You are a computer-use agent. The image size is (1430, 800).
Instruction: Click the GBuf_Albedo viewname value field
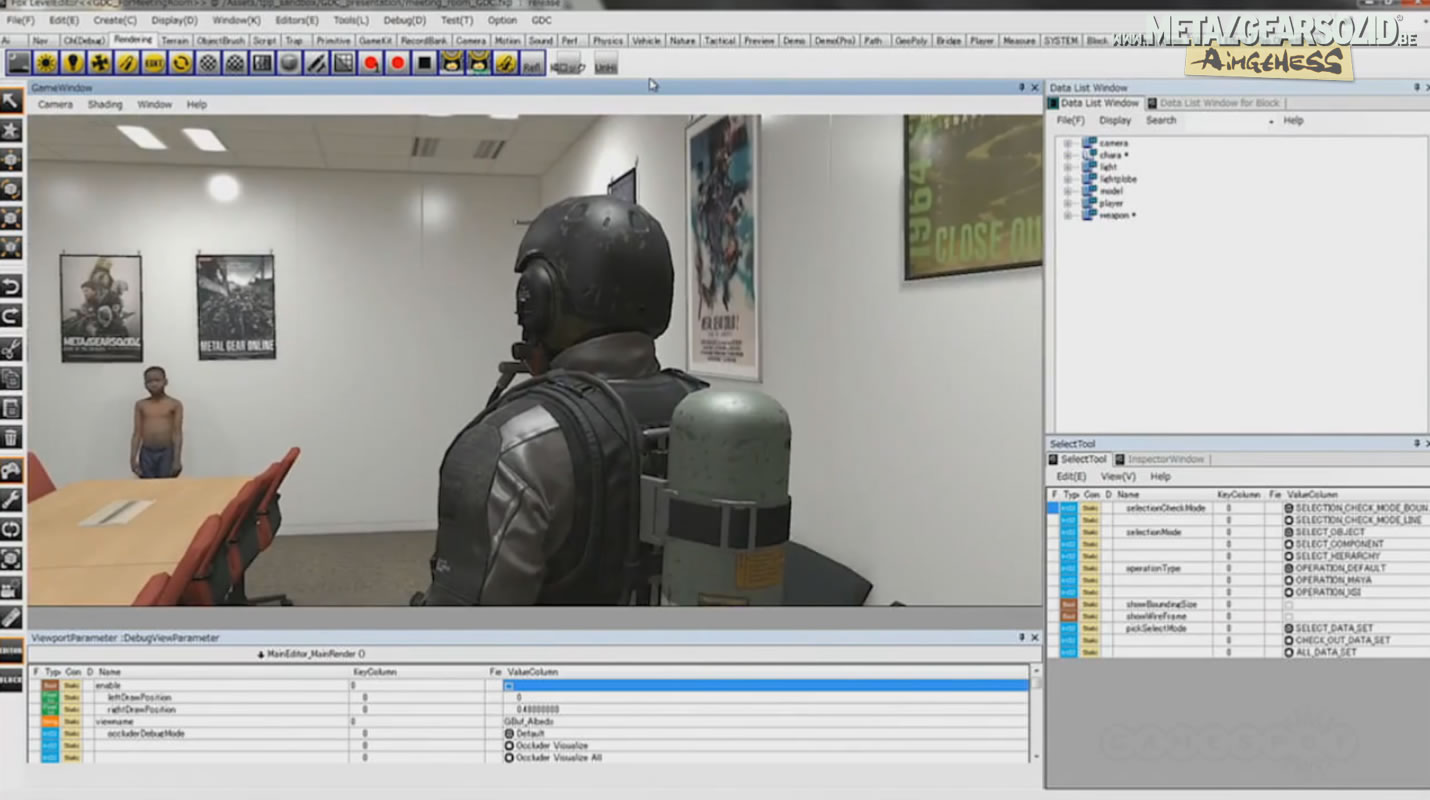[x=765, y=721]
